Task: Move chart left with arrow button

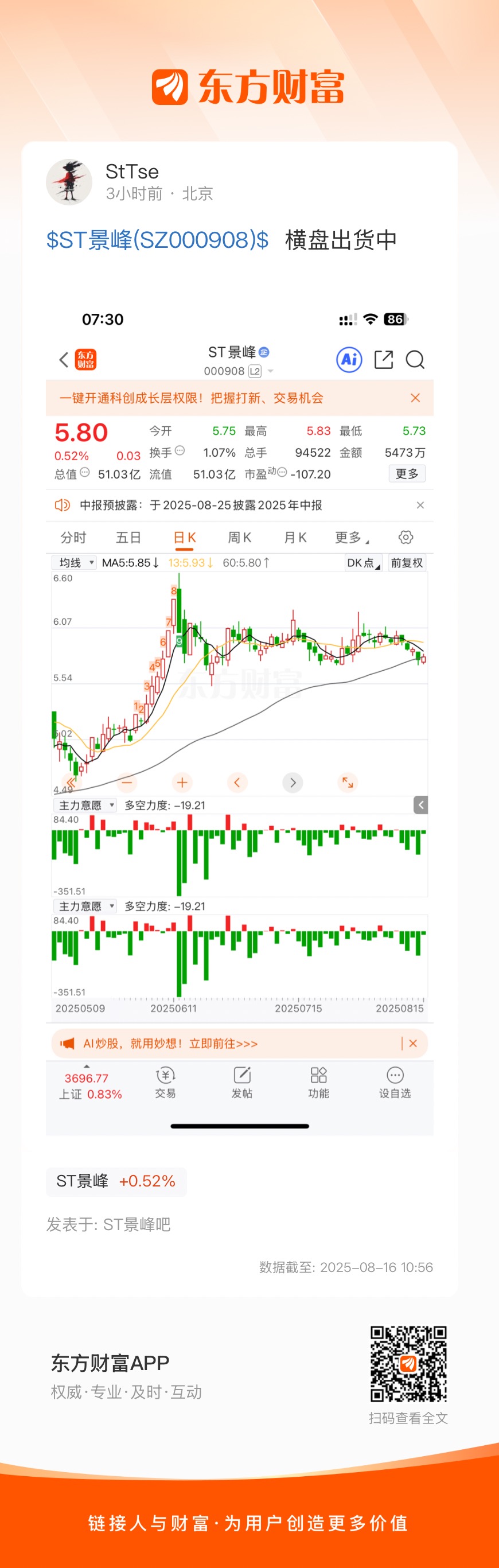Action: tap(237, 782)
